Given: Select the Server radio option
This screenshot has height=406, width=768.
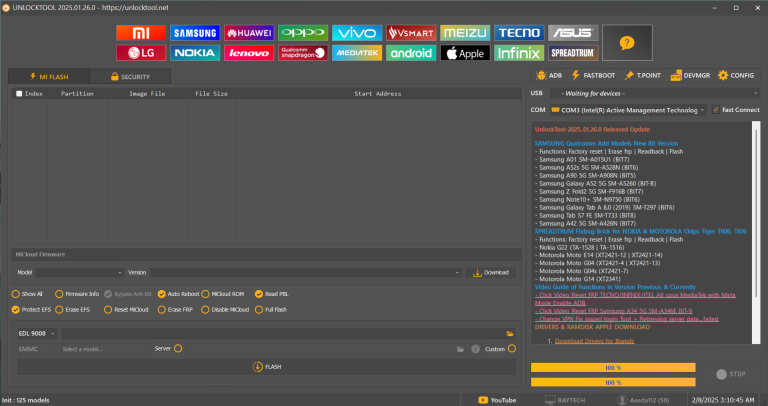Looking at the screenshot, I should tap(178, 349).
